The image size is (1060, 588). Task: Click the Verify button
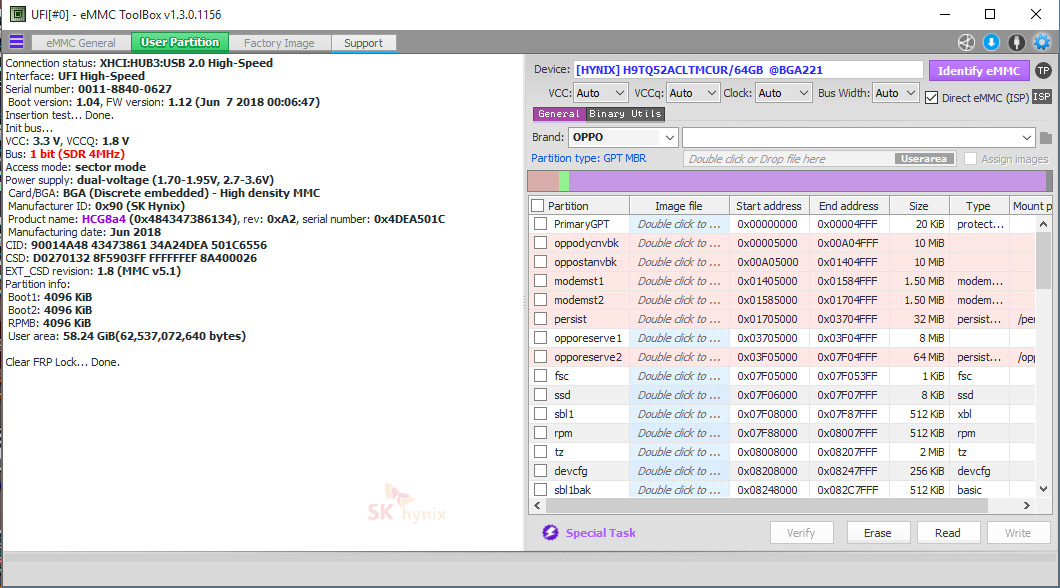tap(801, 533)
